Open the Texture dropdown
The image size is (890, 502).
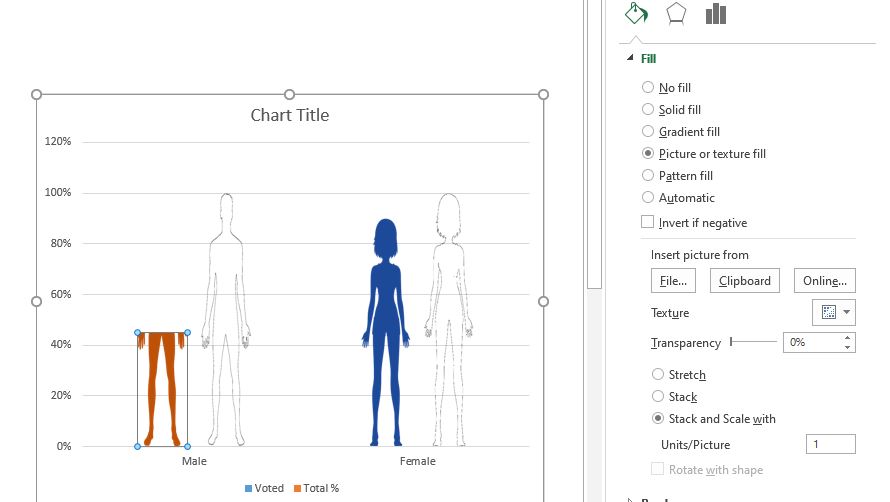pyautogui.click(x=834, y=312)
